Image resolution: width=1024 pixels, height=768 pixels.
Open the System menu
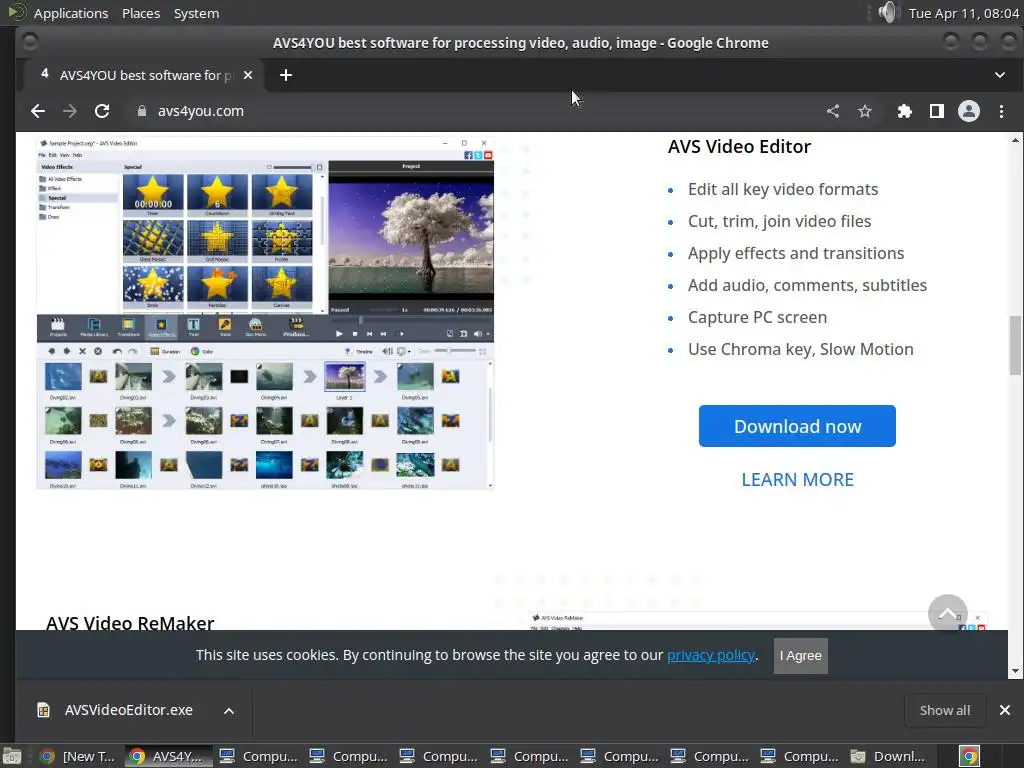pyautogui.click(x=196, y=13)
